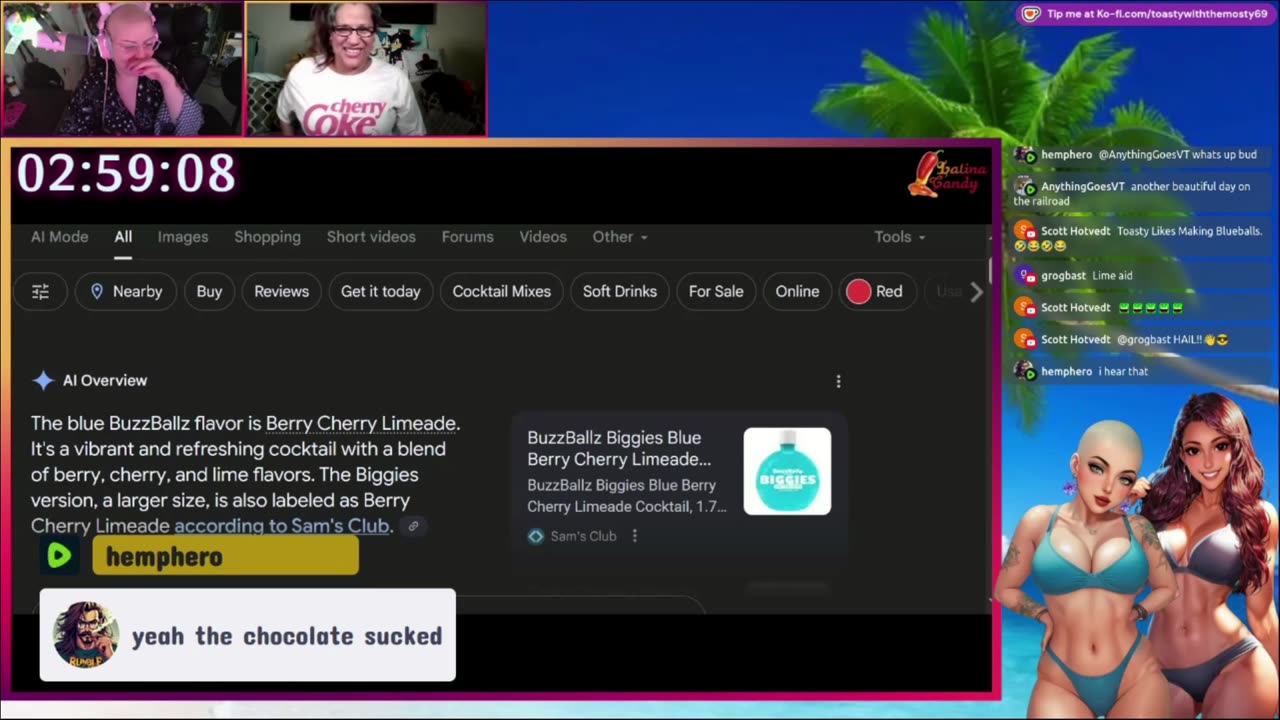This screenshot has width=1280, height=720.
Task: Open AI Overview three-dot menu
Action: [838, 381]
